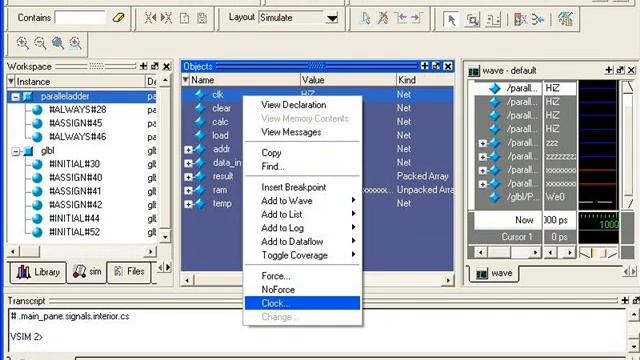Click the Instance column header in Workspace
This screenshot has height=360, width=640.
click(x=80, y=82)
